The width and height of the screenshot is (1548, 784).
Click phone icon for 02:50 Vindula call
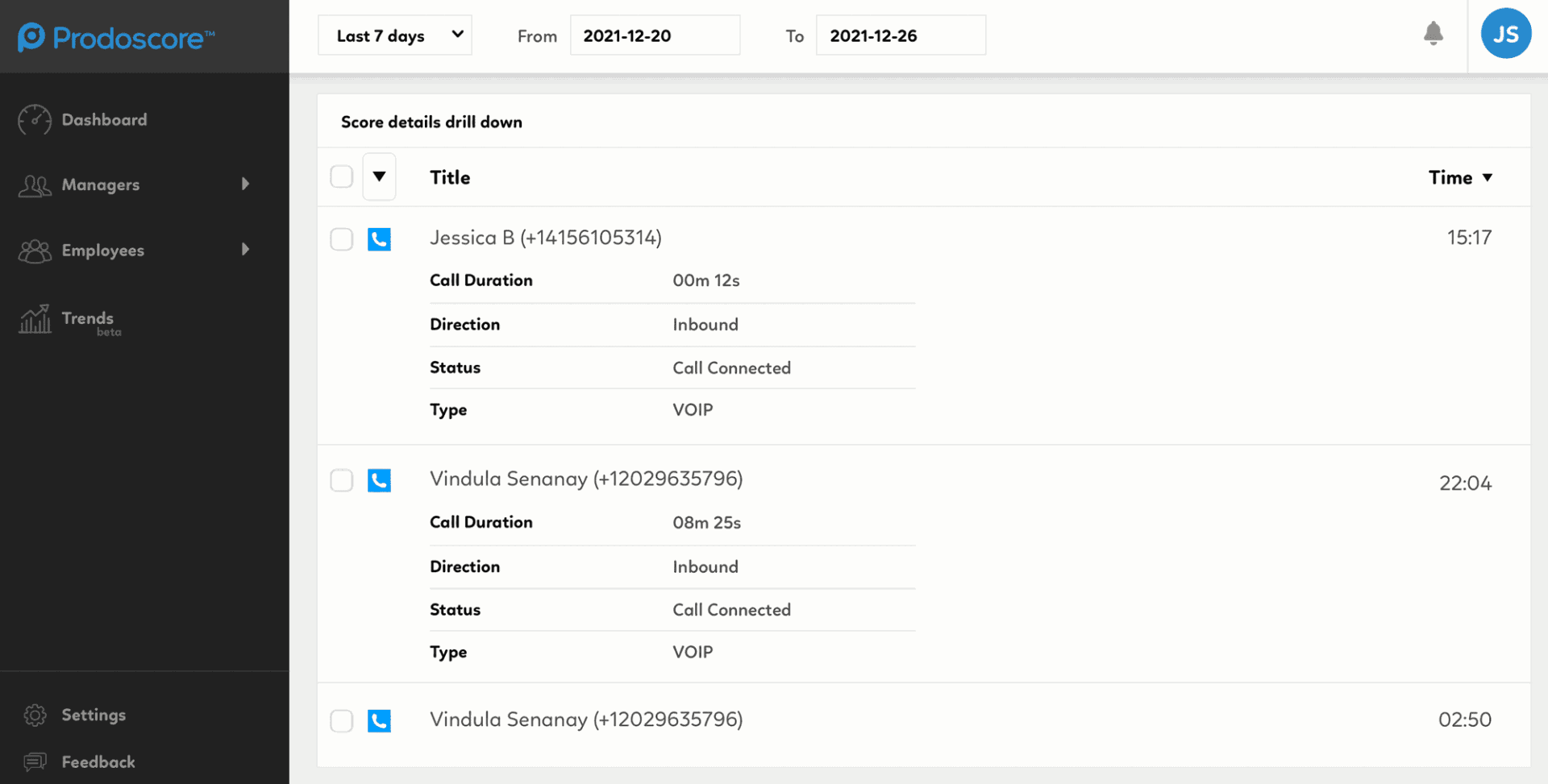379,720
